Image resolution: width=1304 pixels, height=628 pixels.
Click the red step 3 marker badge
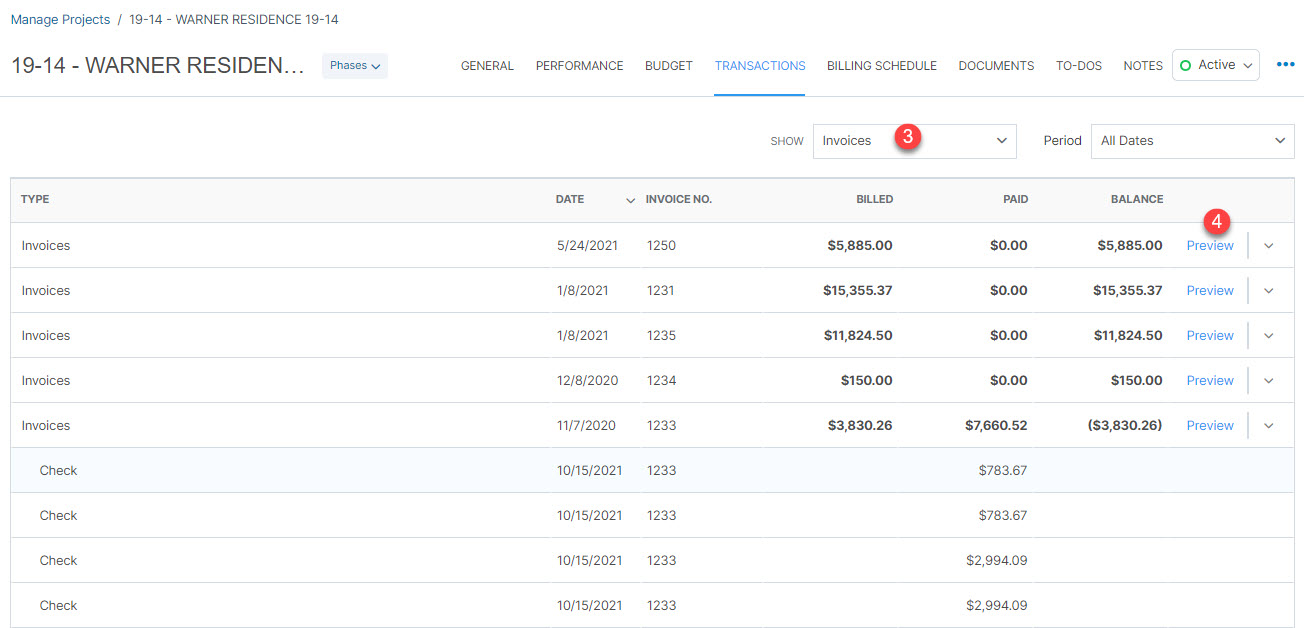pos(907,138)
